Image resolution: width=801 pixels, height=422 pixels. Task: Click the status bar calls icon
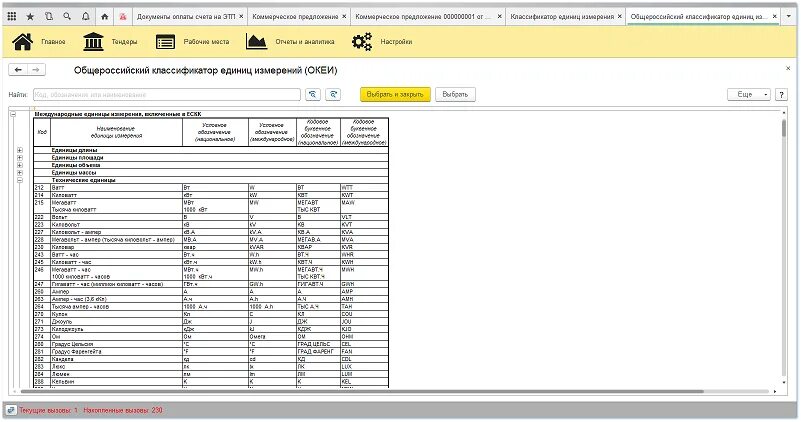coord(11,410)
